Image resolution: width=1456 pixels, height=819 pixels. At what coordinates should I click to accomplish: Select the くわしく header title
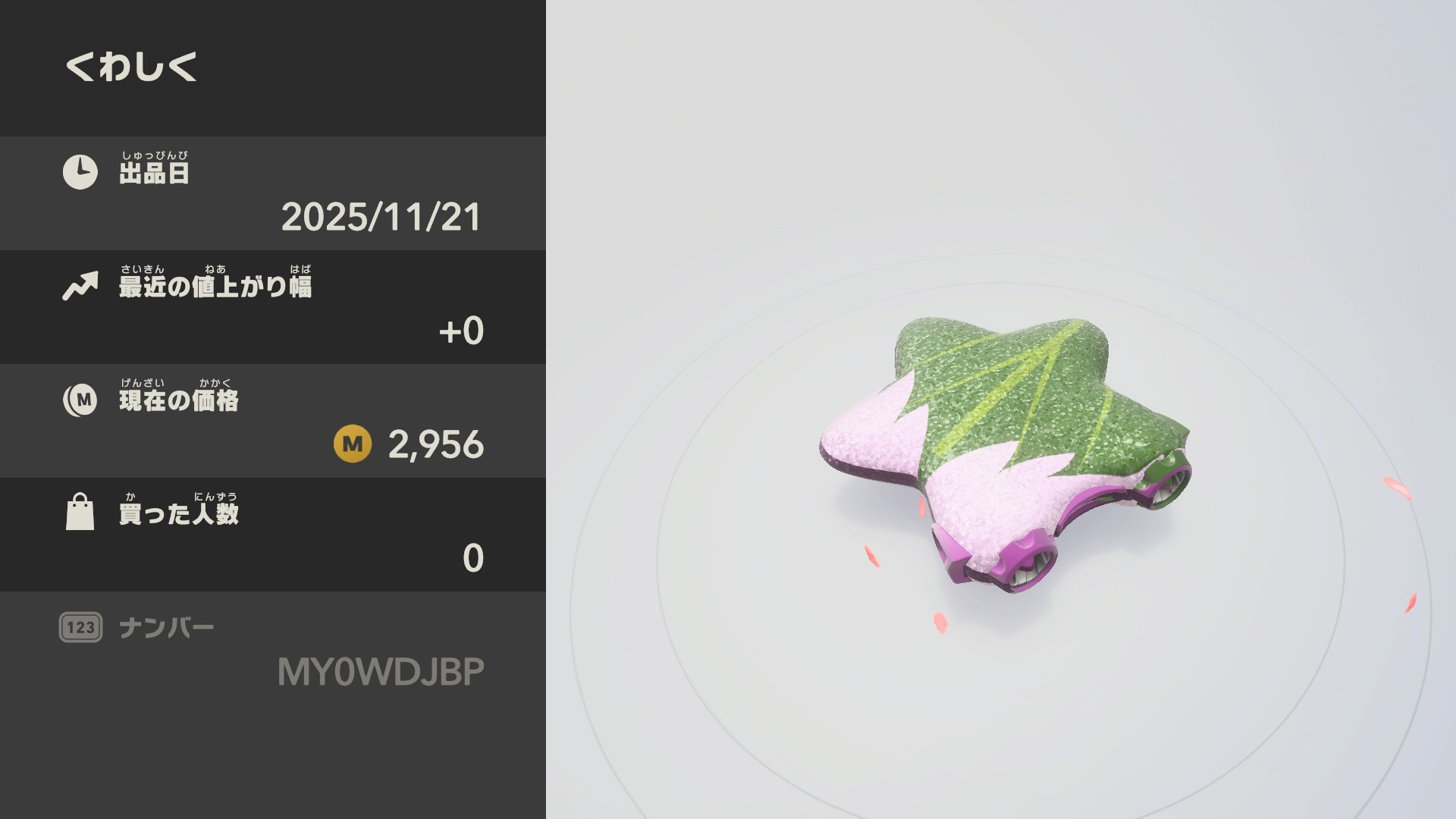[131, 66]
